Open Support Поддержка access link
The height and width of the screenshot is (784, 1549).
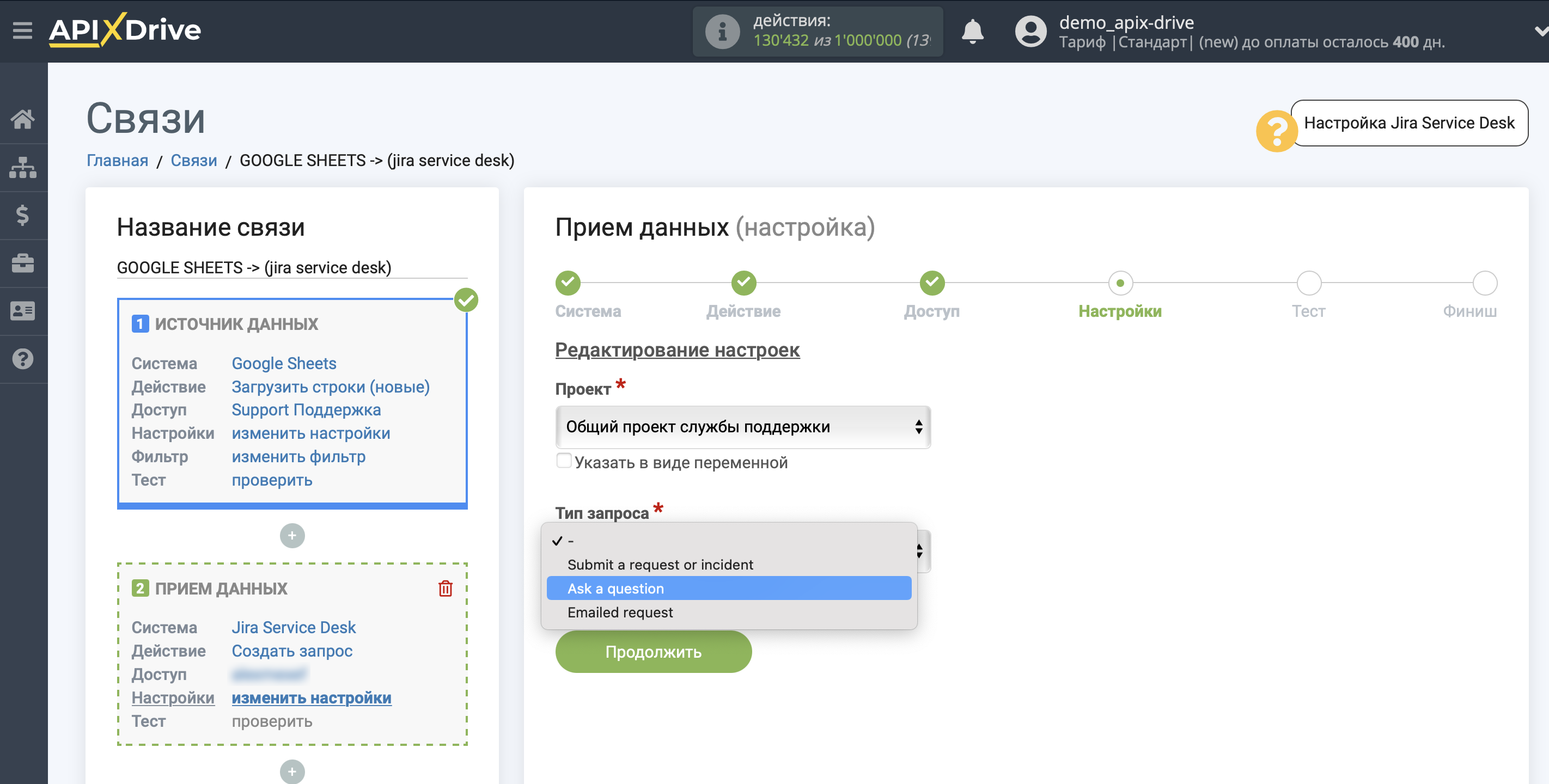(x=306, y=410)
